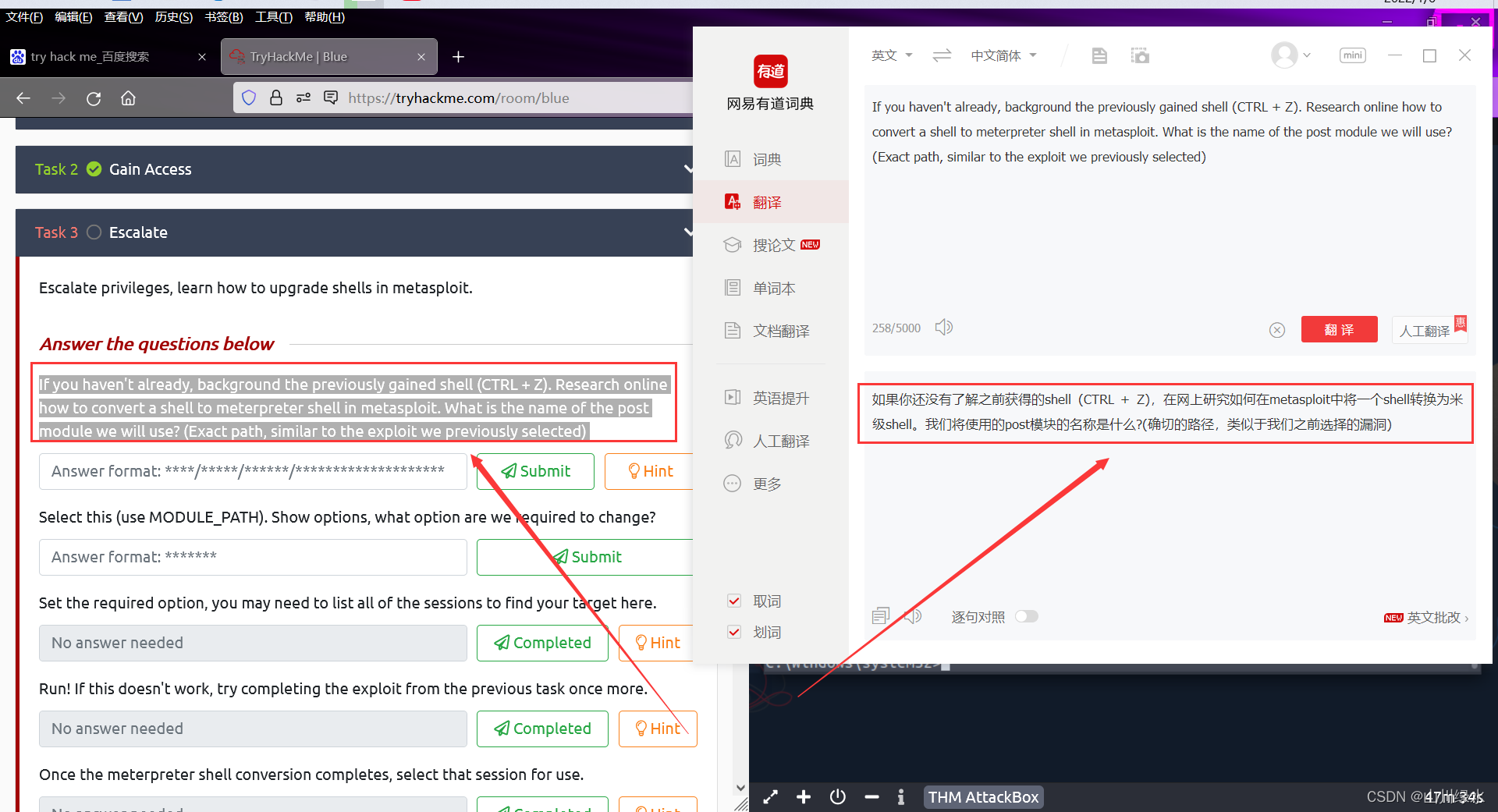
Task: Switch Youdao to mini mode
Action: (1353, 55)
